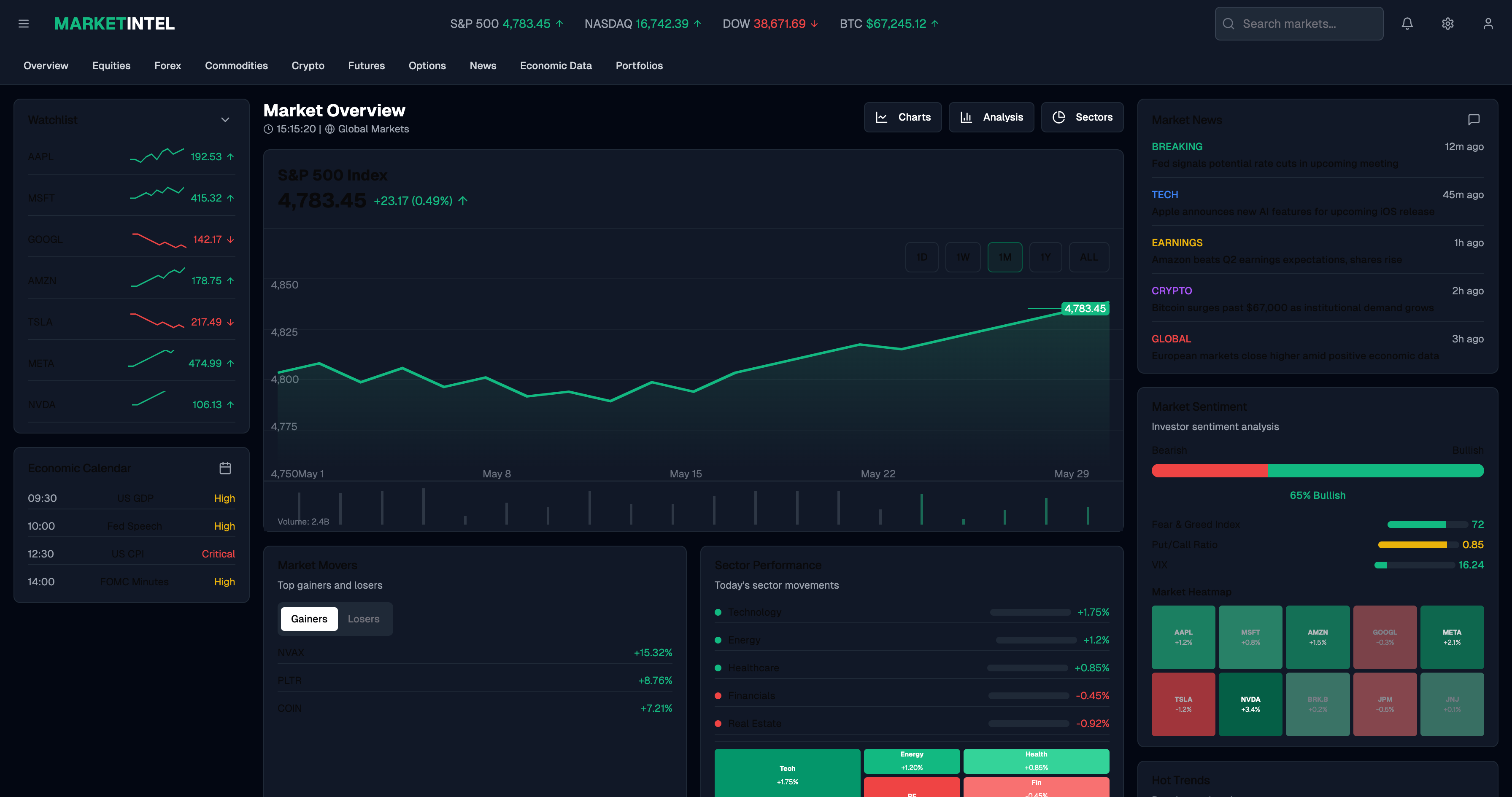Open the settings gear
The width and height of the screenshot is (1512, 797).
(1447, 24)
